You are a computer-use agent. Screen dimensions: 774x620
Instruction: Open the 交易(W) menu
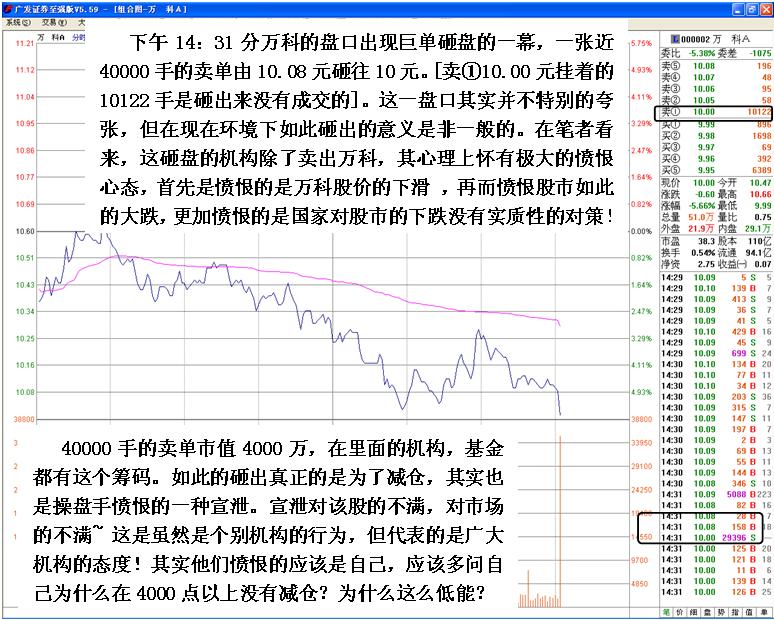click(54, 23)
